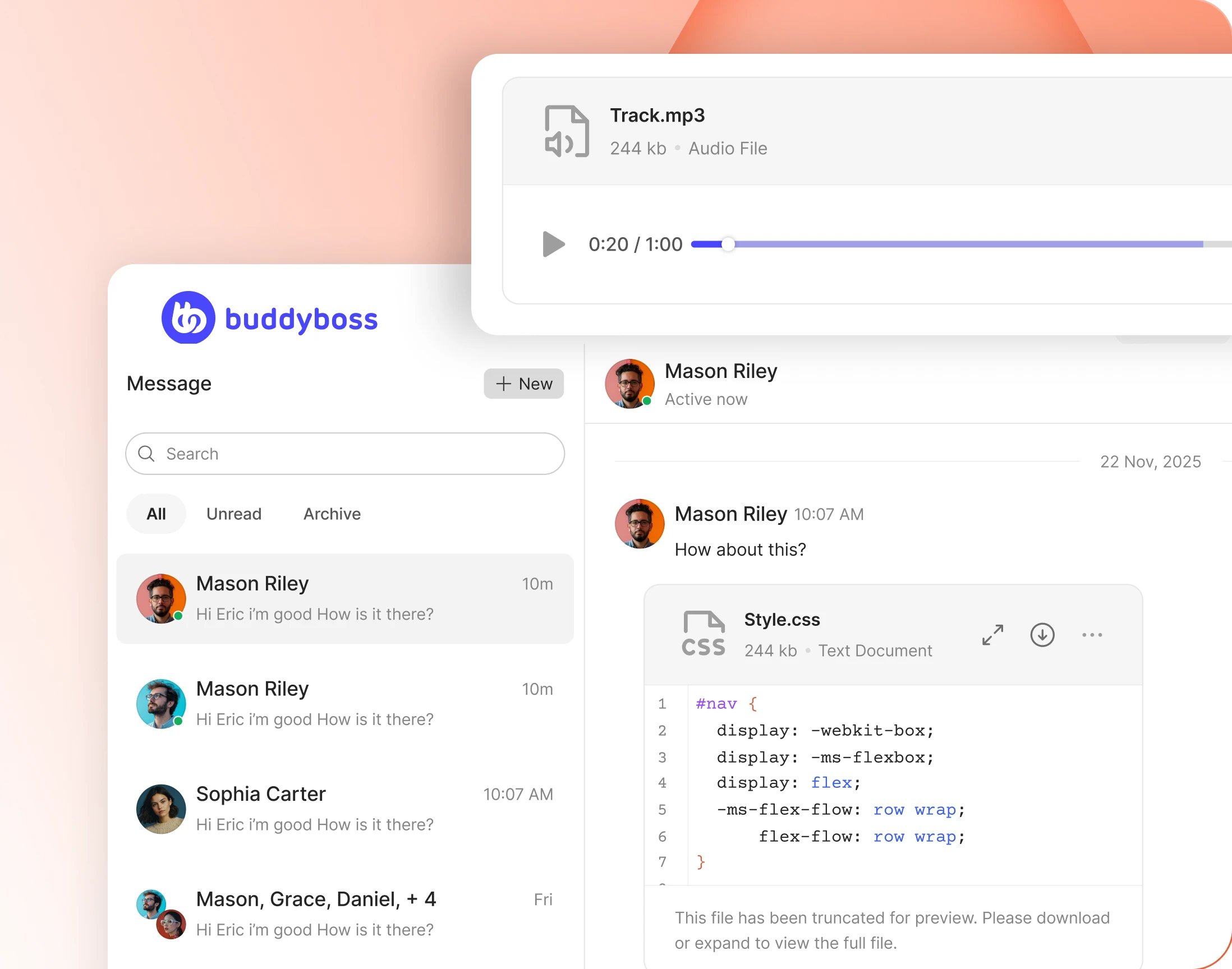Click the 22 Nov, 2025 date label
Viewport: 1232px width, 969px height.
click(x=1150, y=462)
